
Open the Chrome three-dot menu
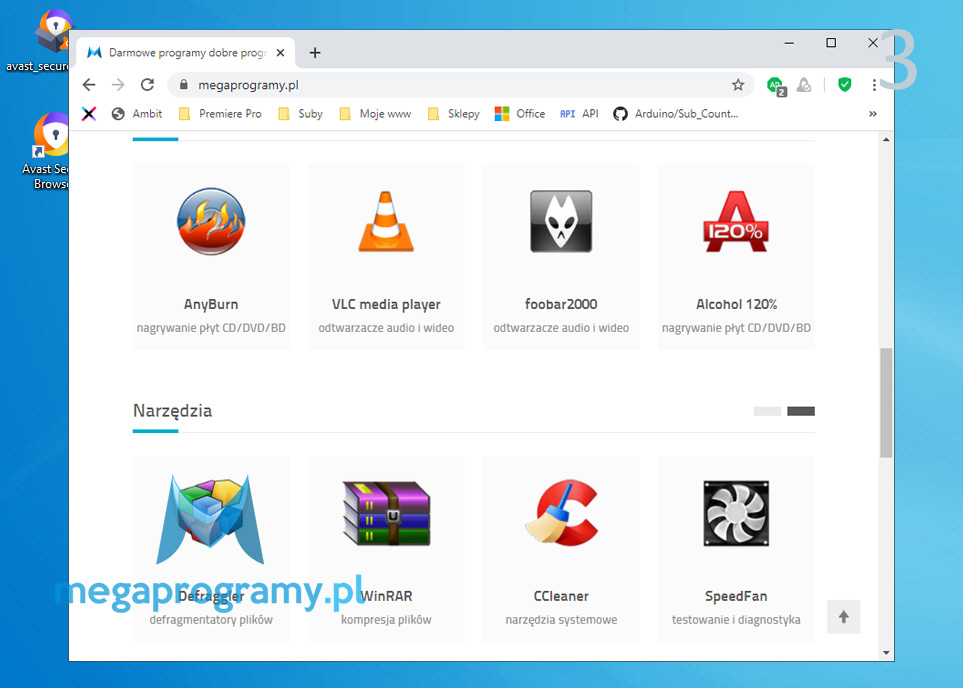pos(874,85)
